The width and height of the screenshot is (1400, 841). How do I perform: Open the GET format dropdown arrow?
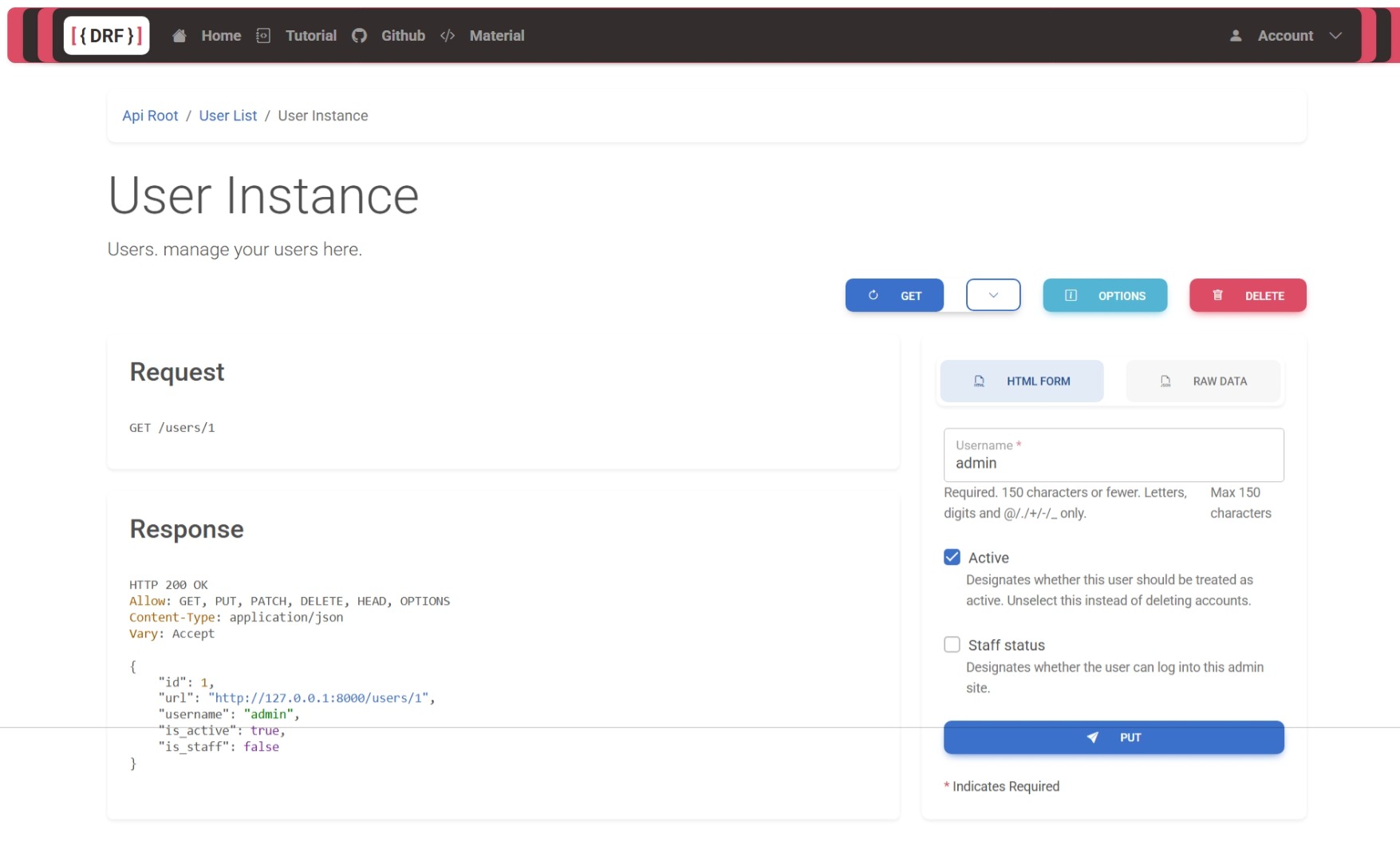(x=993, y=295)
